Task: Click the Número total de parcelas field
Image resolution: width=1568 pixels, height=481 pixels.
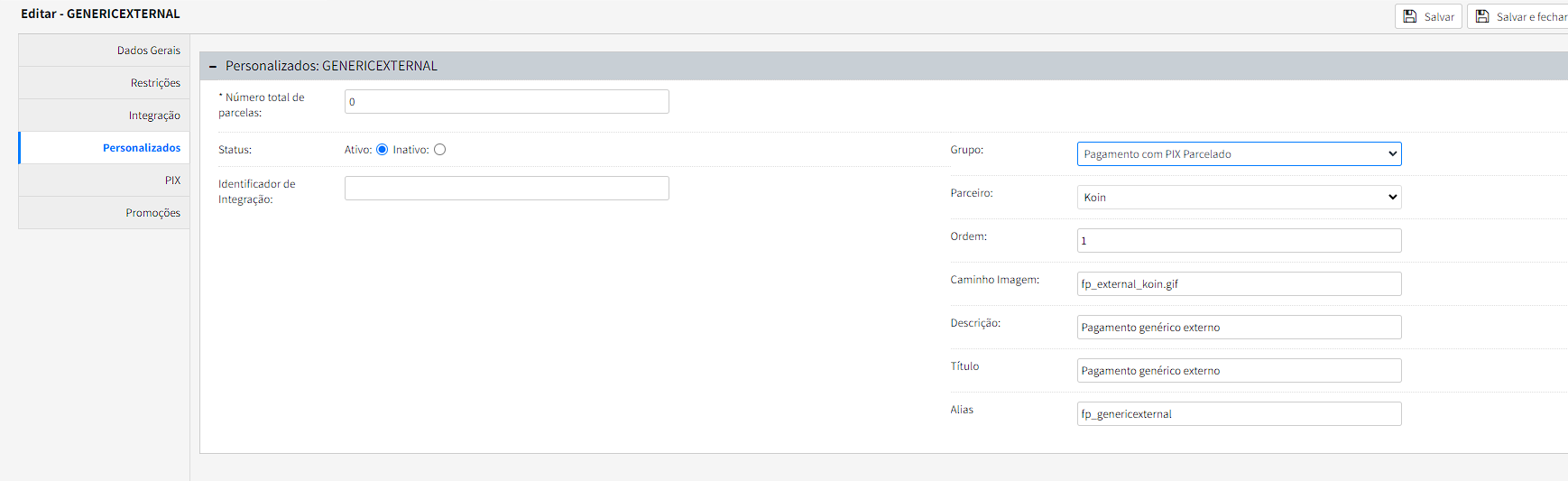Action: click(x=506, y=102)
